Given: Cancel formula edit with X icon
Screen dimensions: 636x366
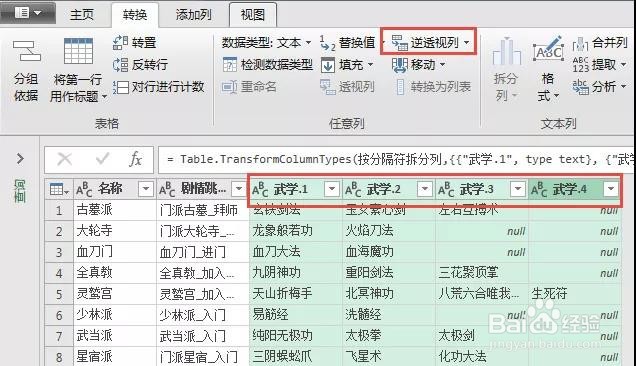Looking at the screenshot, I should click(64, 159).
